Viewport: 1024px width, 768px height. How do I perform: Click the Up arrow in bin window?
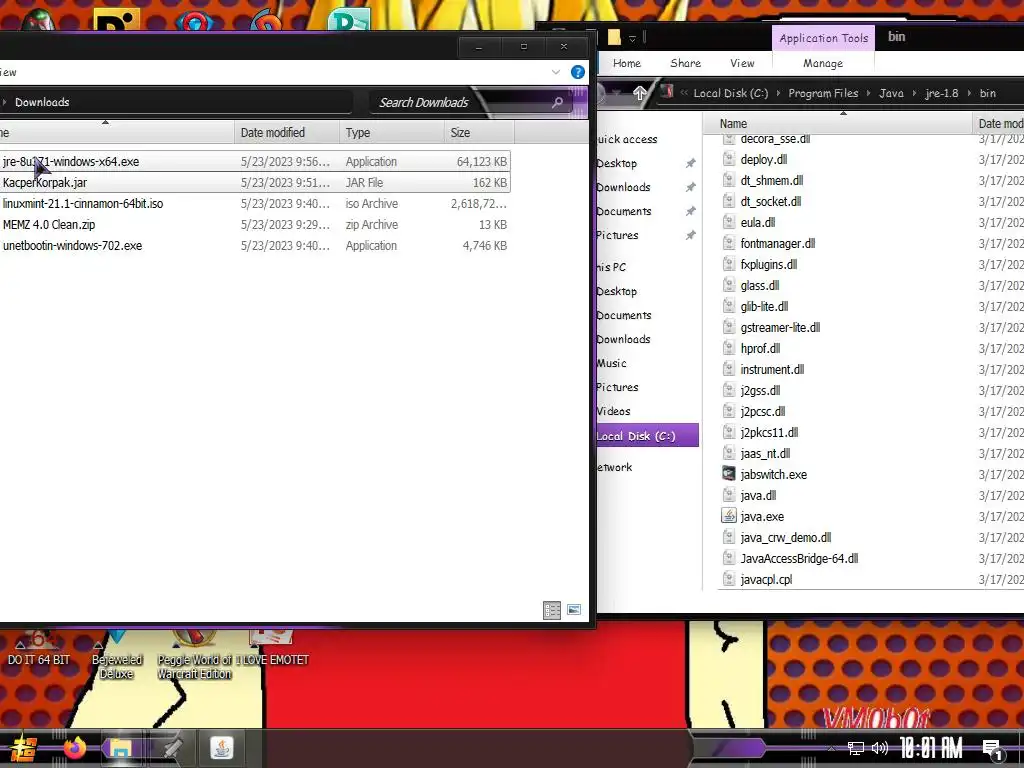pos(640,93)
